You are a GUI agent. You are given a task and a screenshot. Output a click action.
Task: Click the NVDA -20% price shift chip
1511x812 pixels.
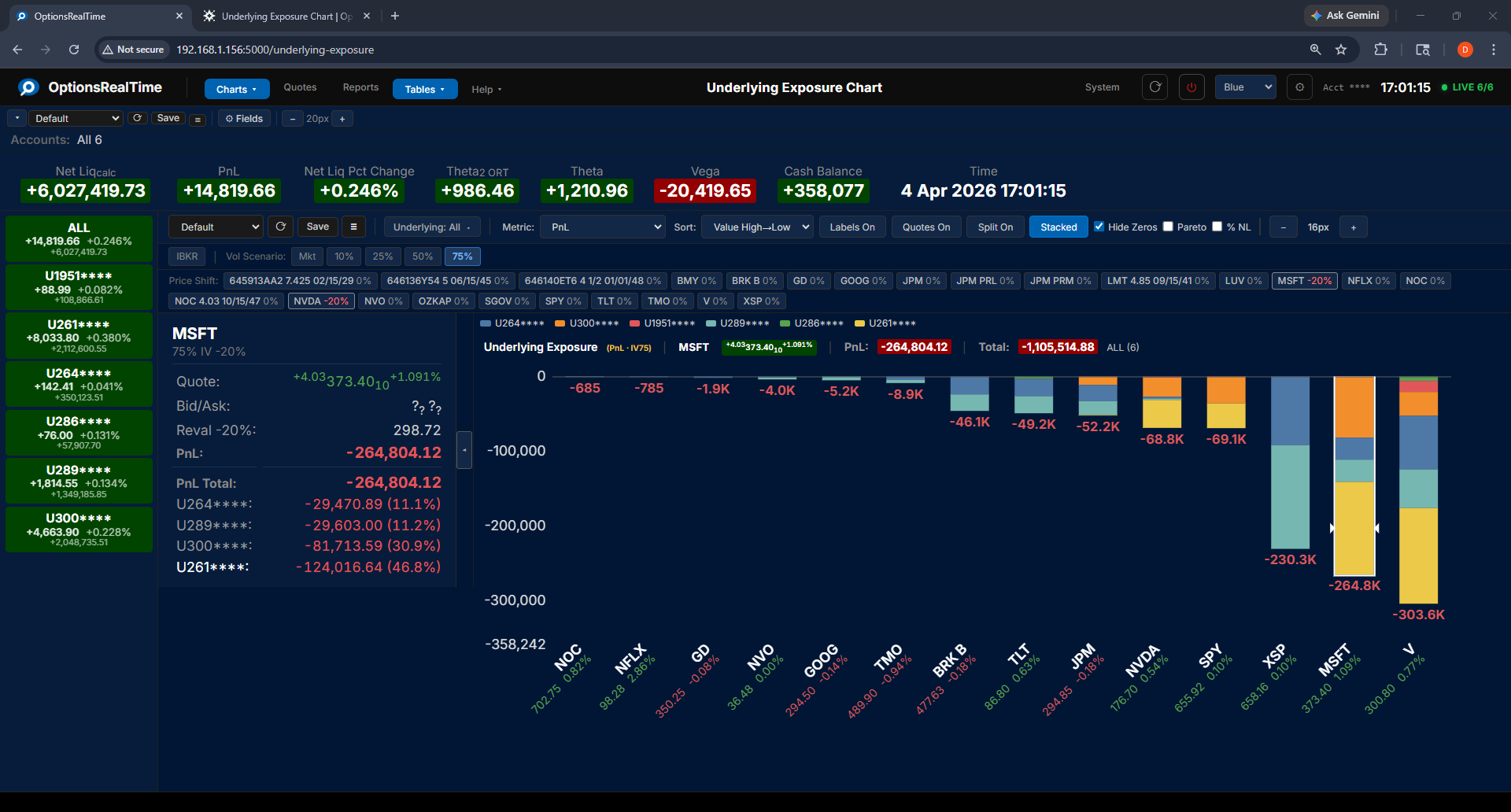321,301
